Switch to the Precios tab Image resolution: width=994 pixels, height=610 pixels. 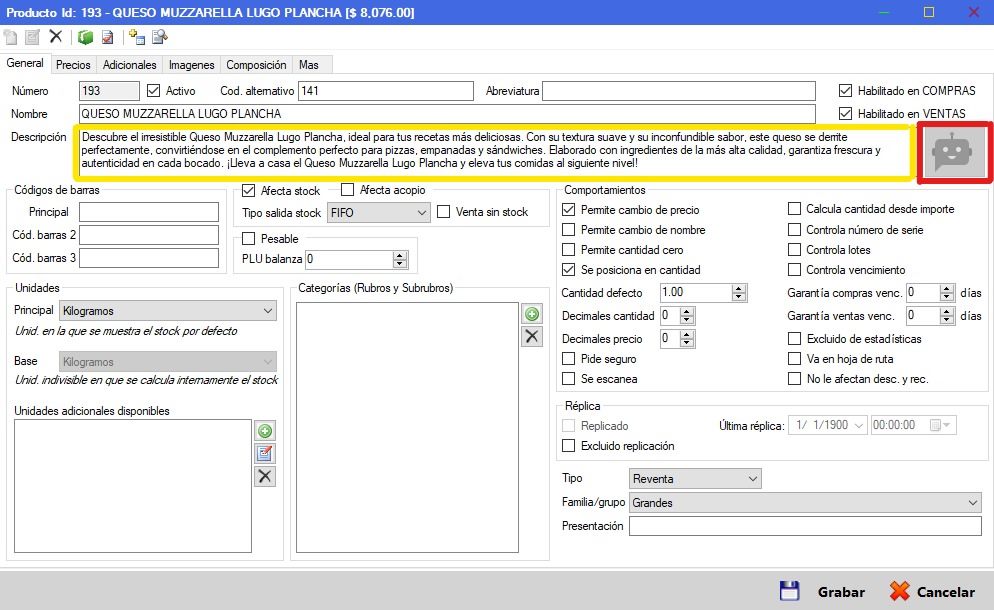tap(73, 65)
